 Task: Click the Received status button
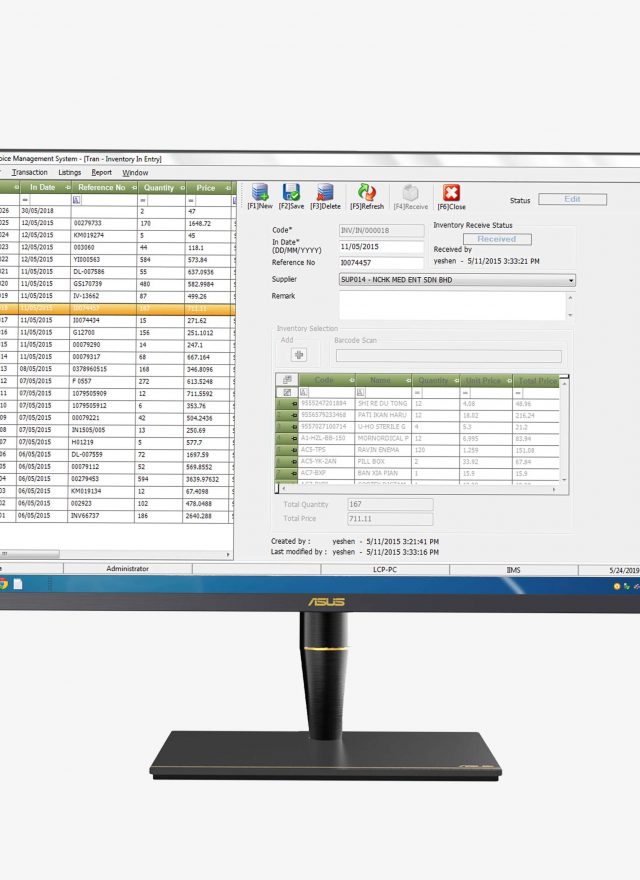496,239
